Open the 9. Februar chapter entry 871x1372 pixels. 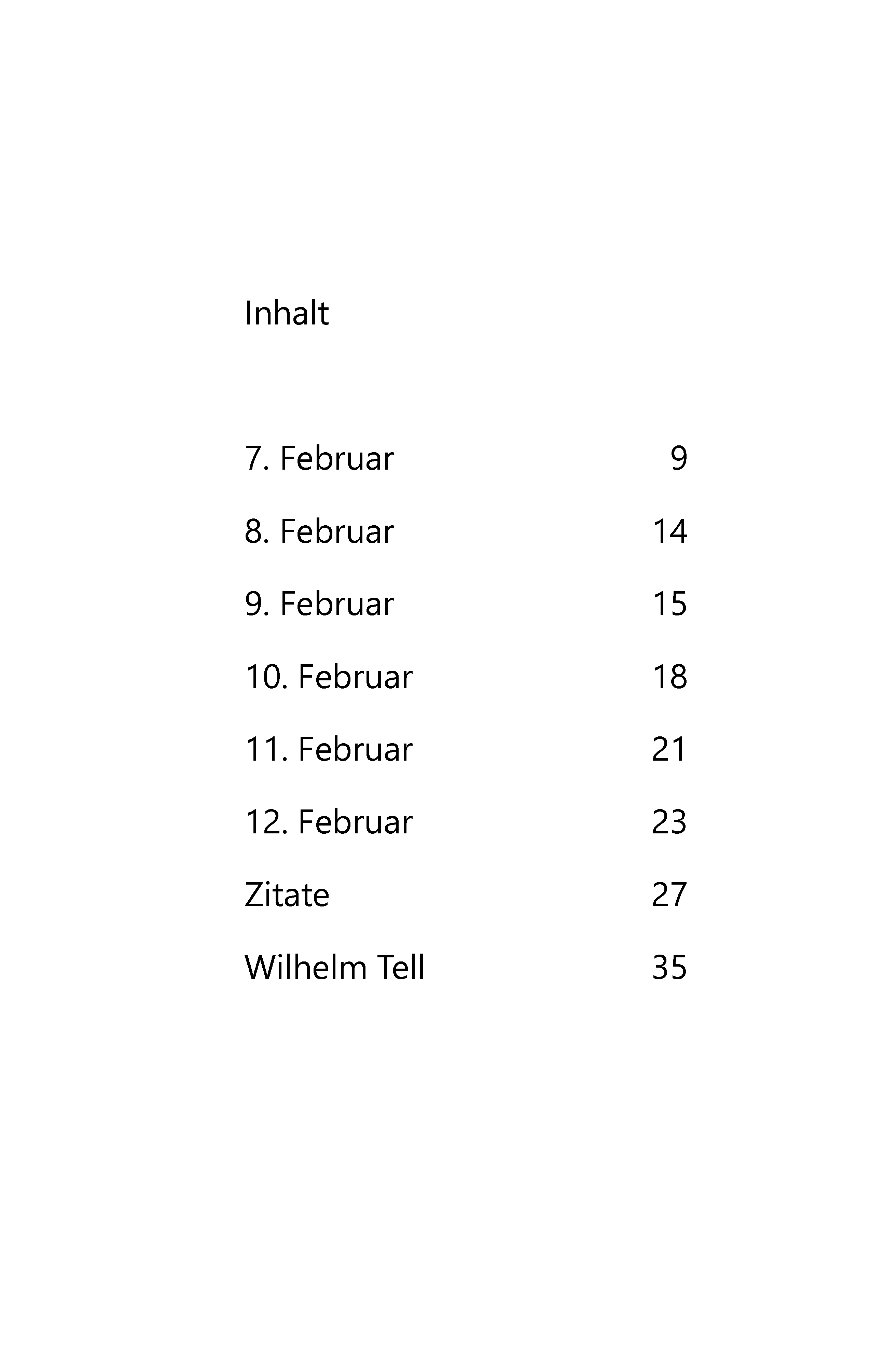click(319, 604)
